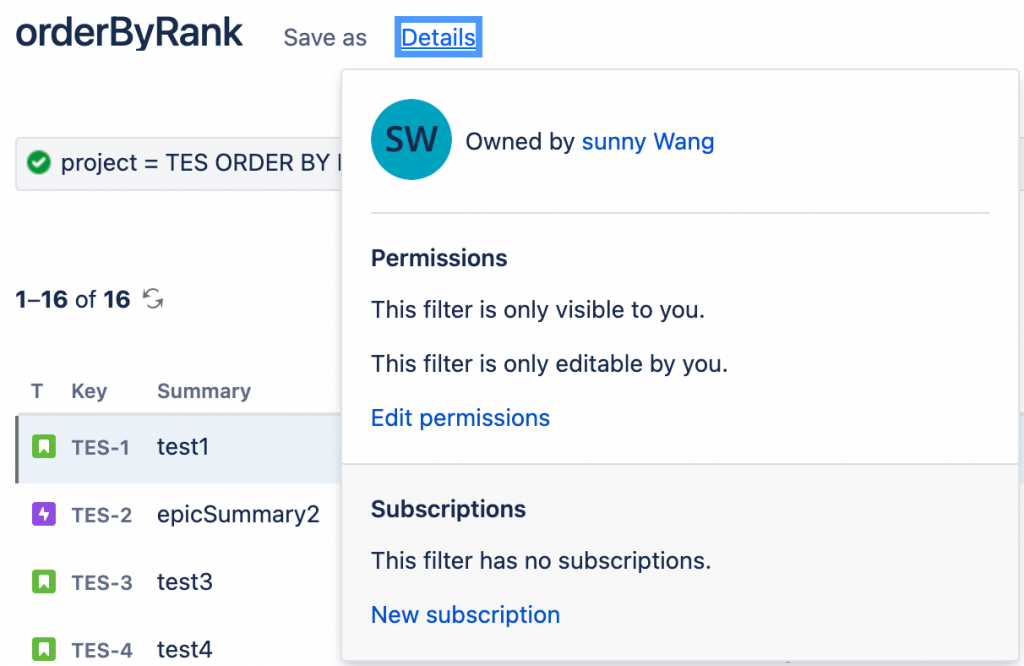Click the TES-3 story type icon

tap(43, 581)
